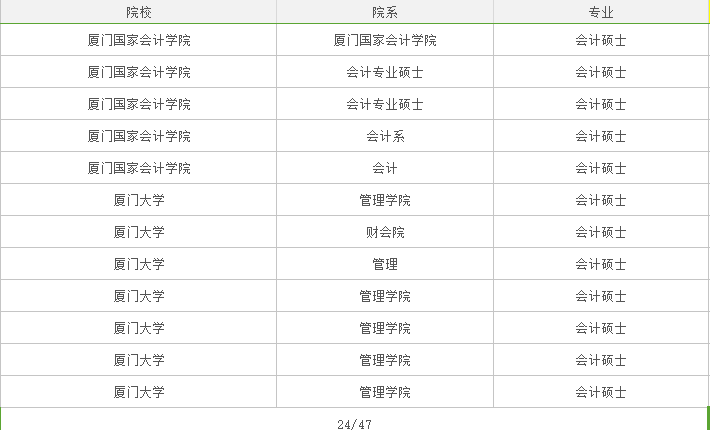Click 会计硕士 in the first data row
The width and height of the screenshot is (710, 430).
[601, 40]
